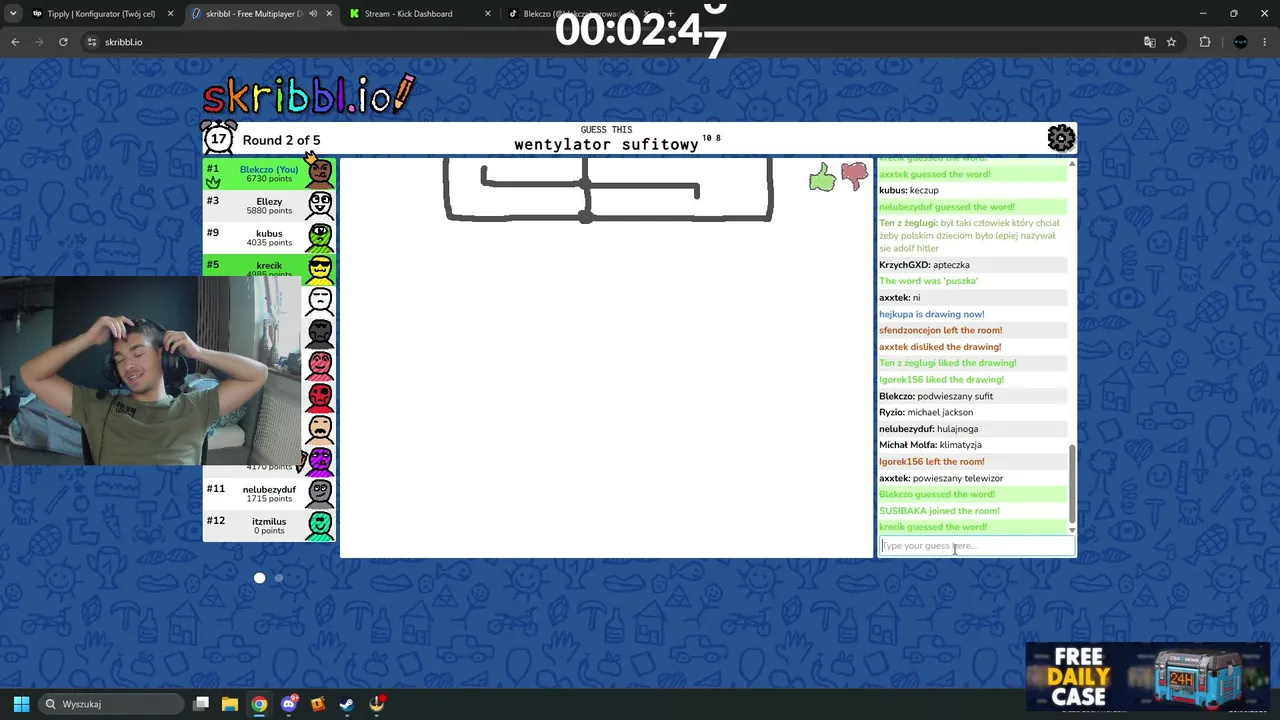
Task: Click the player row 'Ellezy 5880 points'
Action: tap(269, 205)
